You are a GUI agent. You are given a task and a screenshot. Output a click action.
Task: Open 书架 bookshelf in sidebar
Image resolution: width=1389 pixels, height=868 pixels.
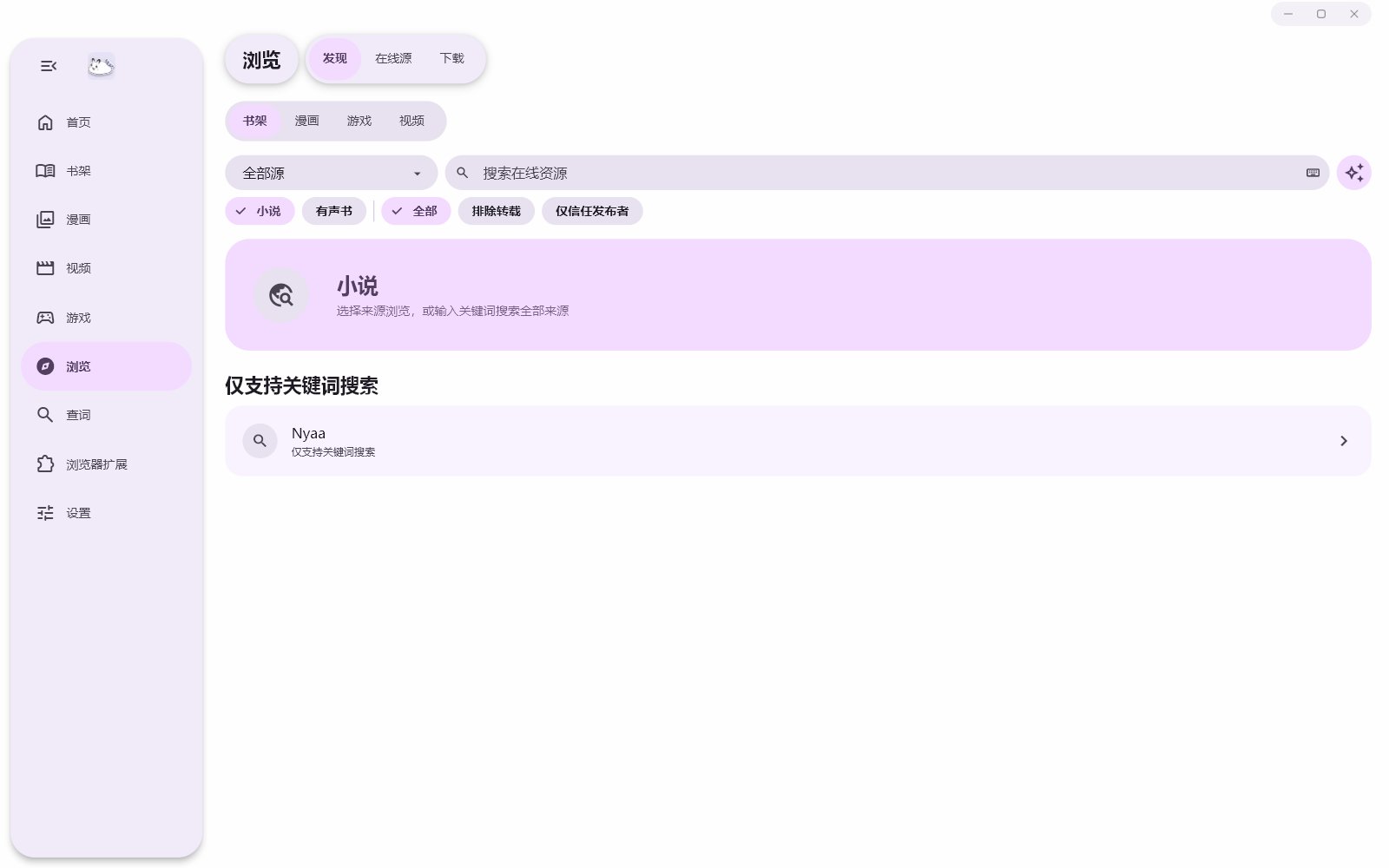pyautogui.click(x=106, y=171)
